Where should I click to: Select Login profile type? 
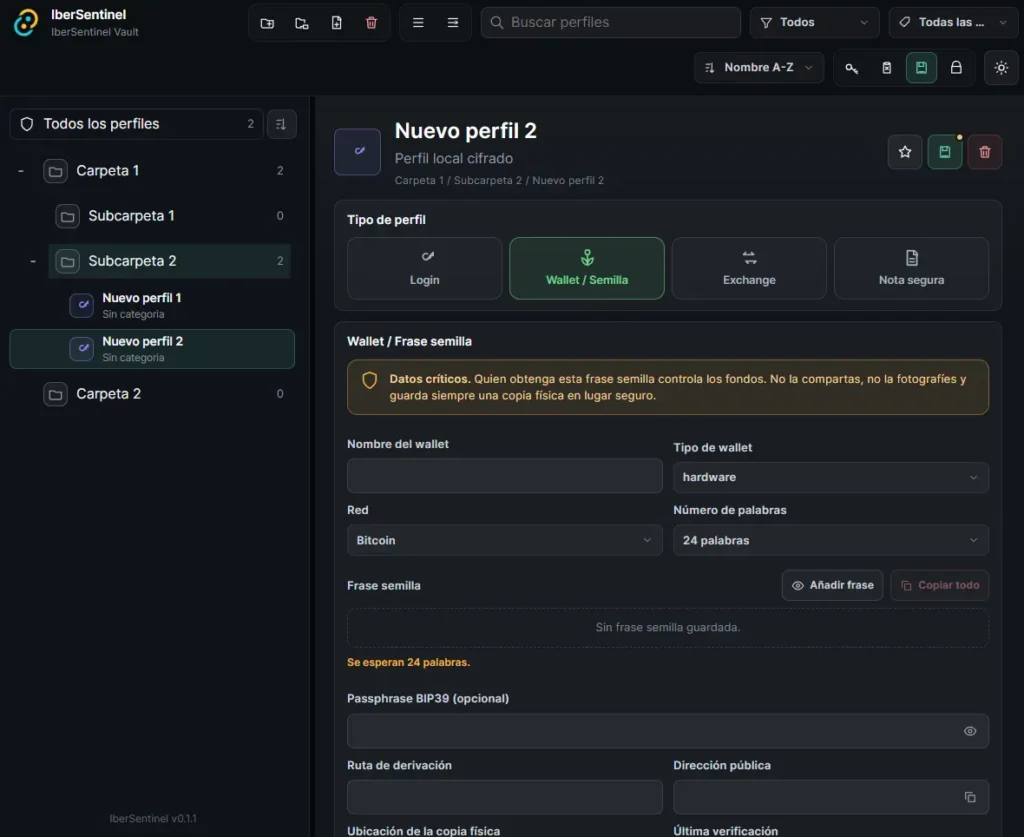(x=424, y=268)
